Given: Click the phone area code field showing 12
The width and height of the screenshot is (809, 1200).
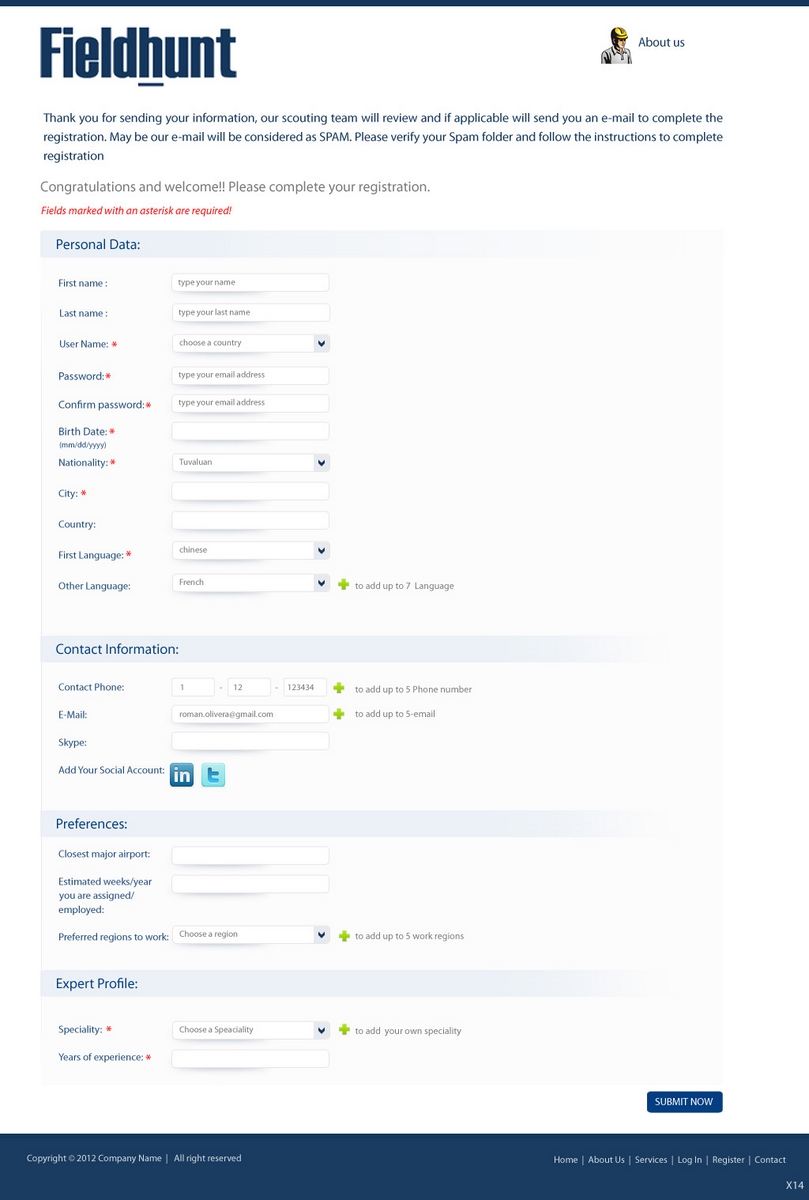Looking at the screenshot, I should tap(249, 688).
